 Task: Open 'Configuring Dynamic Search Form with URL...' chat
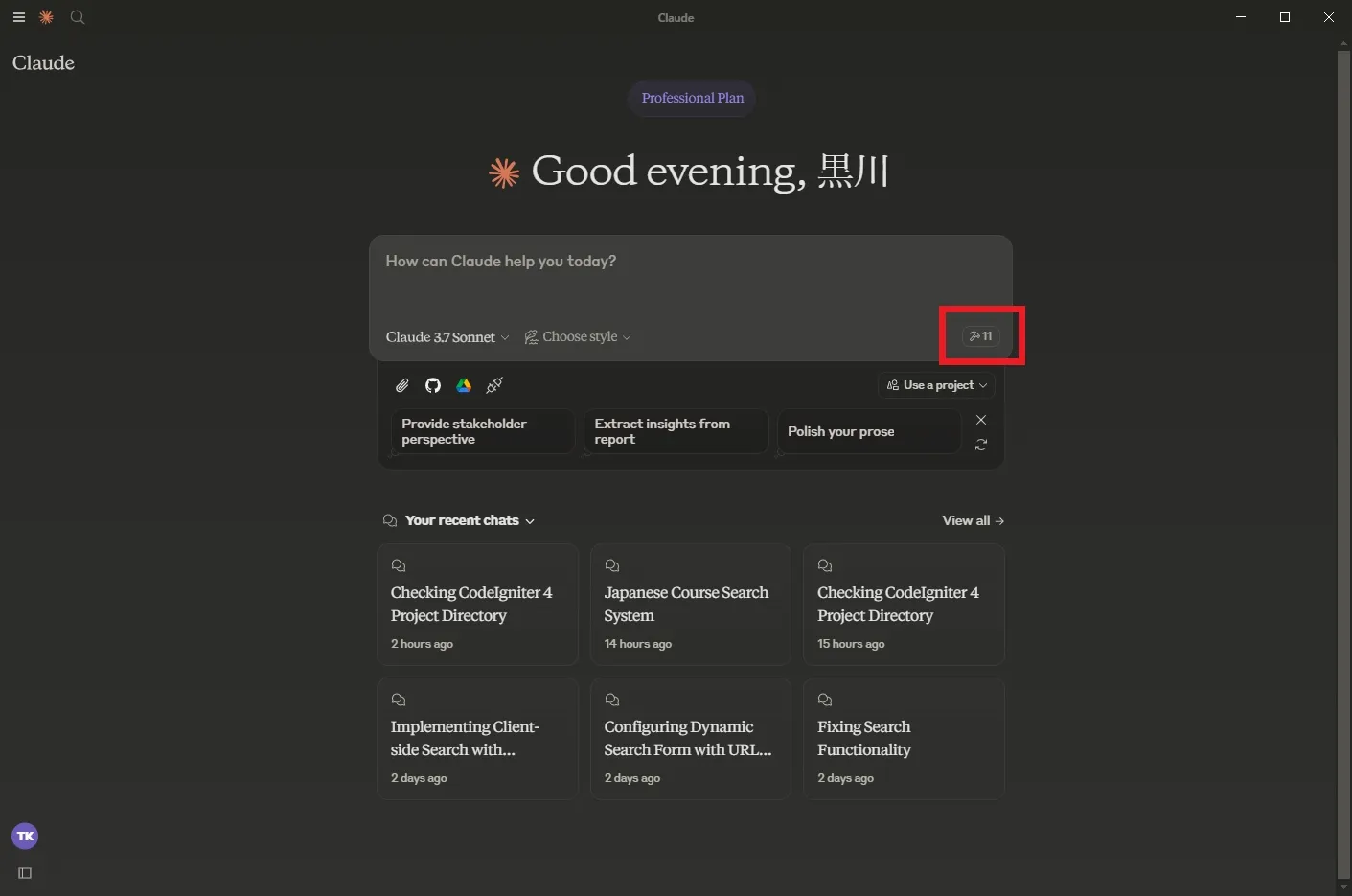pos(691,739)
